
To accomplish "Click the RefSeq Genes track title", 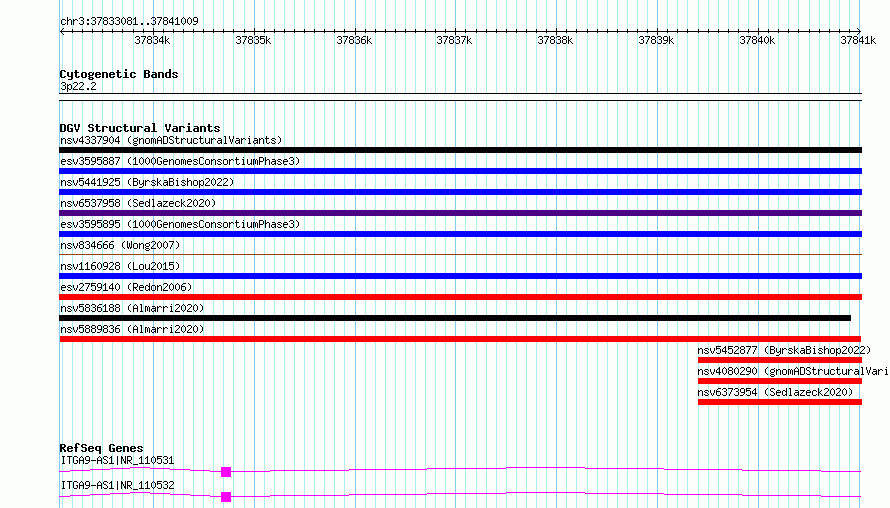I will (101, 448).
